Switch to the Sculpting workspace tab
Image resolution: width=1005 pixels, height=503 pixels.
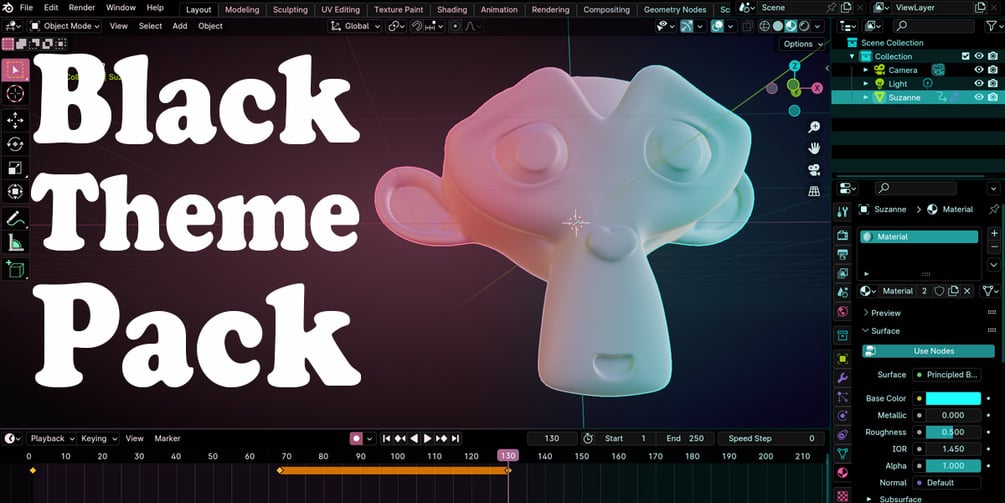point(290,10)
